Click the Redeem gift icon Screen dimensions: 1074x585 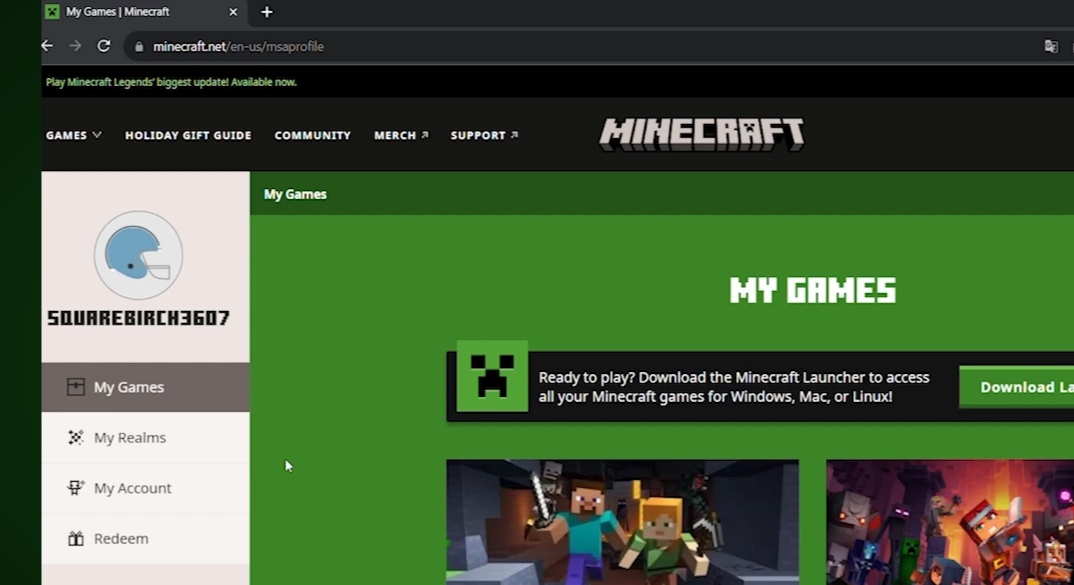click(75, 538)
